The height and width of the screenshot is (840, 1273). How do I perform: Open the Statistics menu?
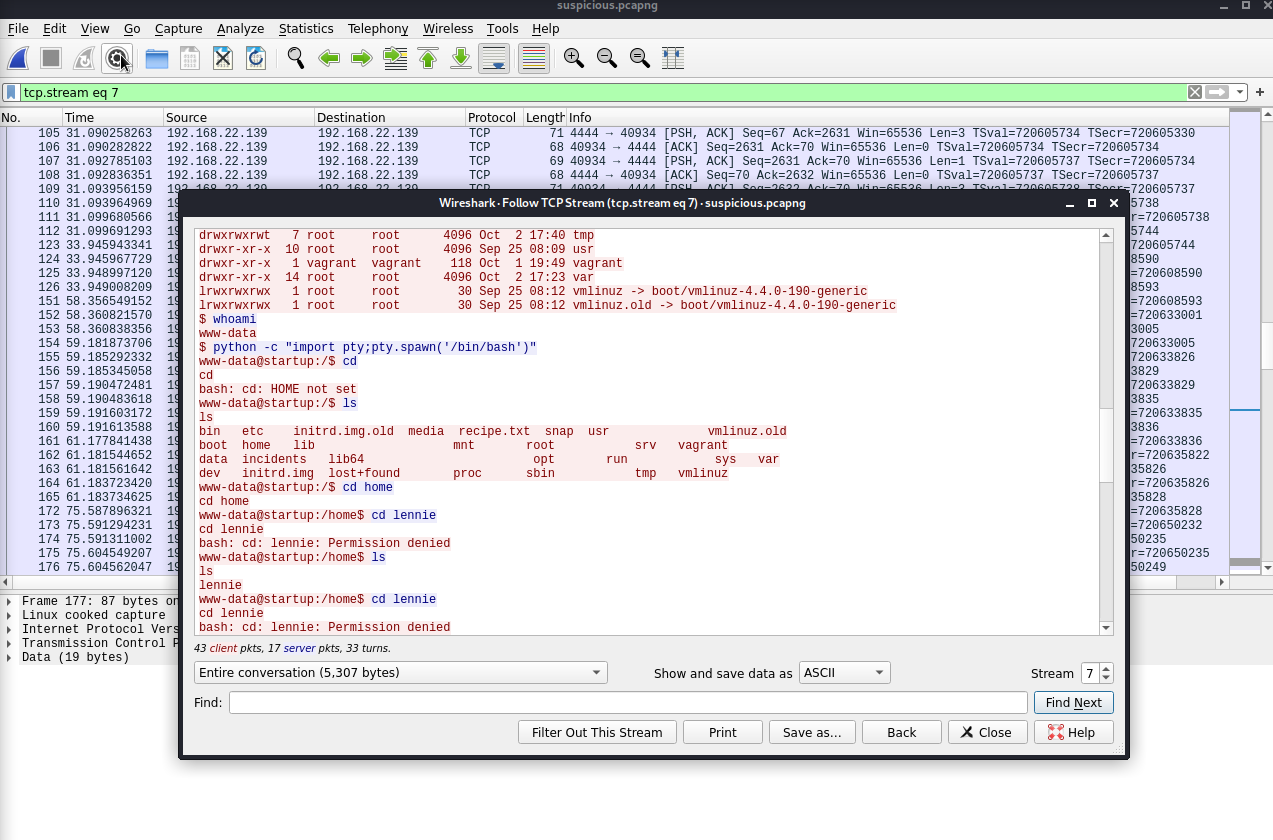pyautogui.click(x=306, y=29)
